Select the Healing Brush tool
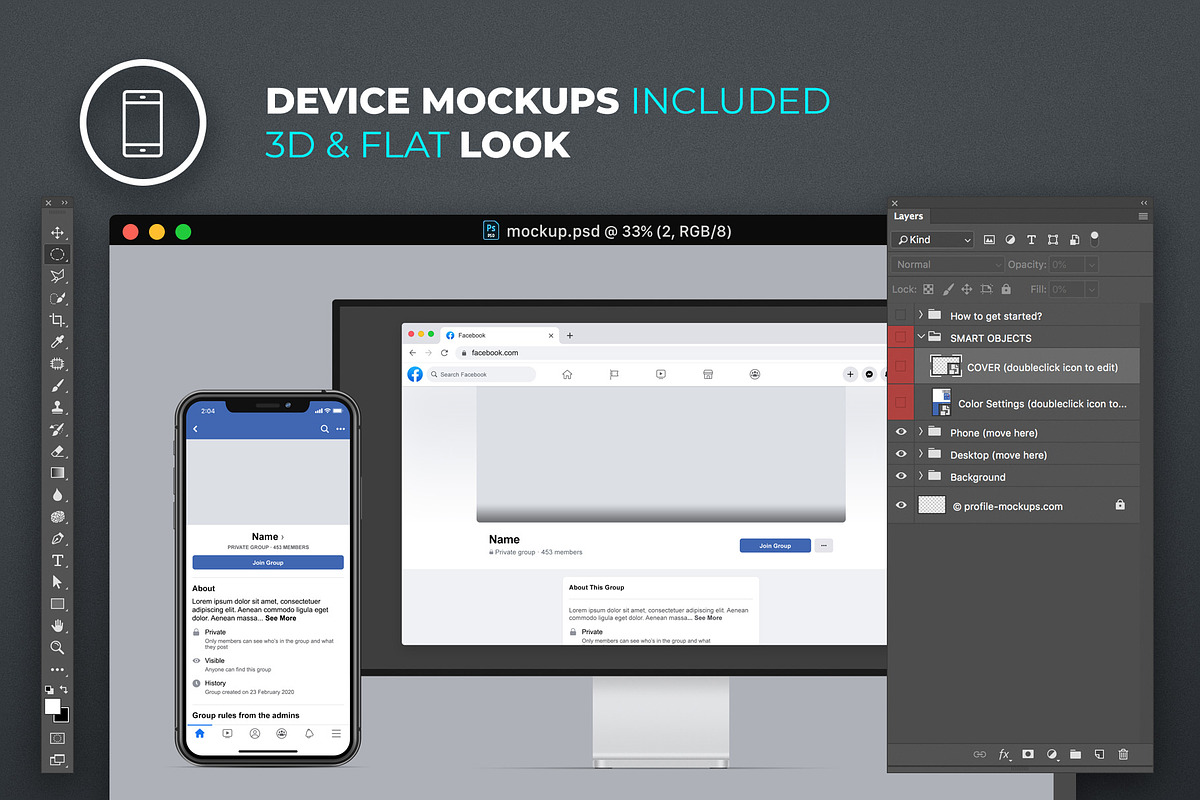This screenshot has height=800, width=1200. 57,364
